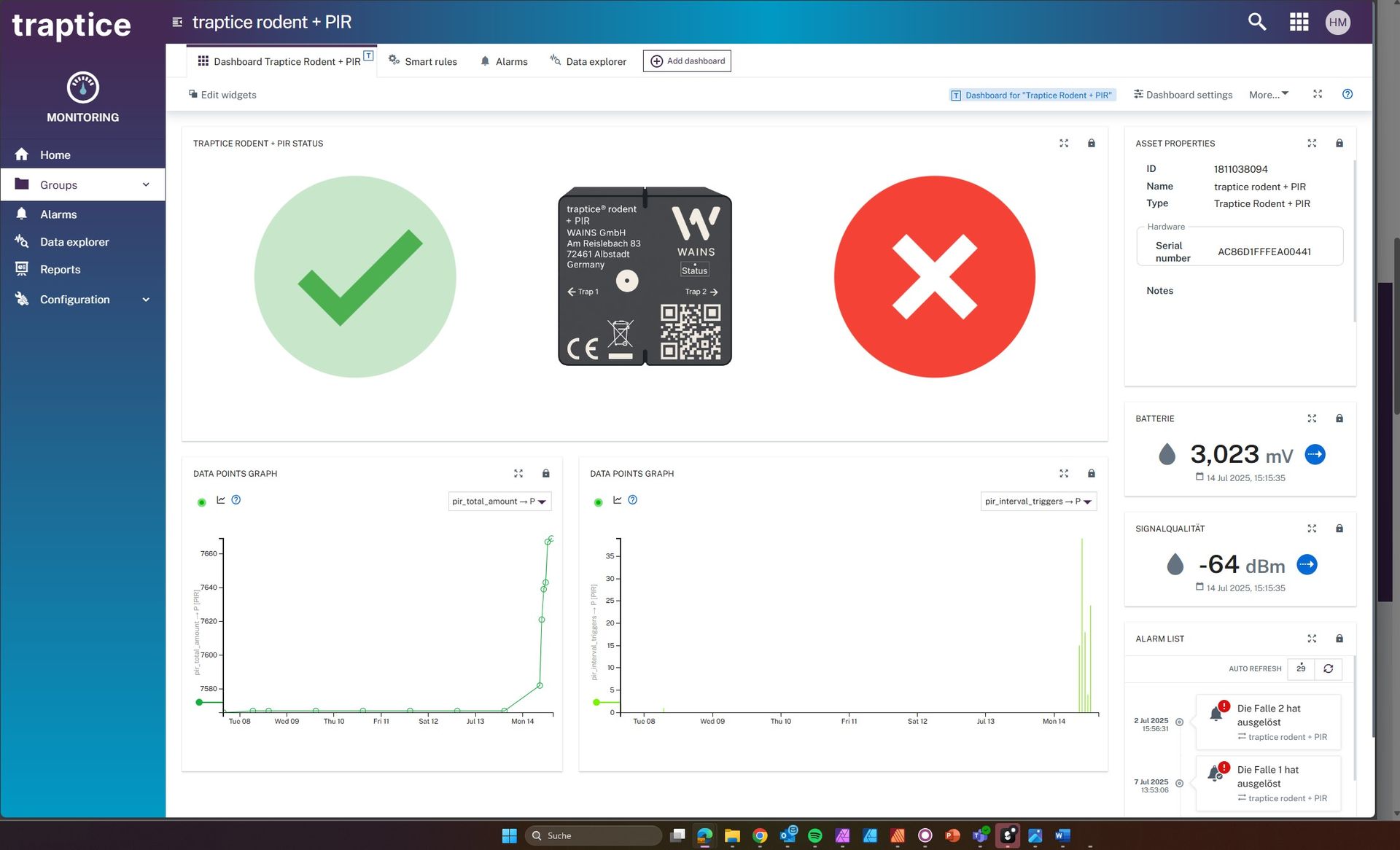Expand the Groups sidebar item
Viewport: 1400px width, 850px height.
point(82,185)
